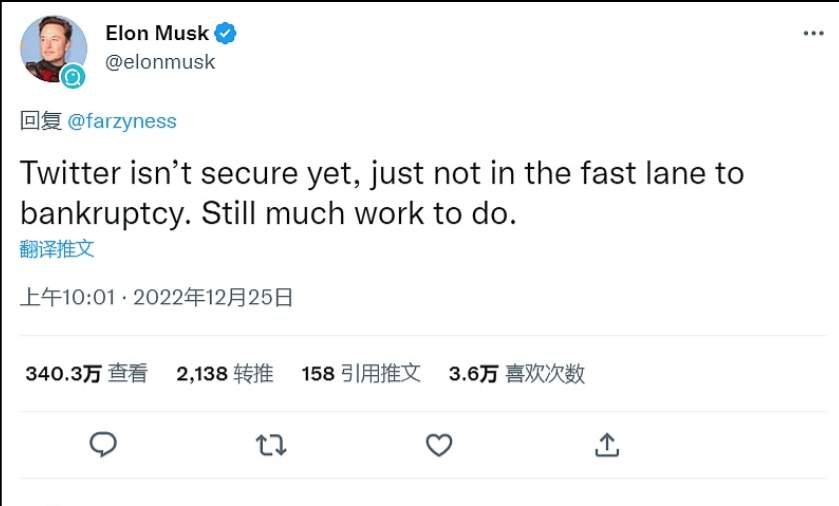Show the 3.6万 喜欢次数 likes list

(x=517, y=374)
